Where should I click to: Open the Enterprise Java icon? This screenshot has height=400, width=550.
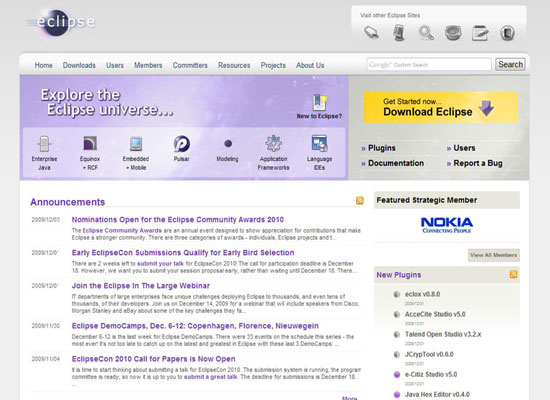point(44,144)
